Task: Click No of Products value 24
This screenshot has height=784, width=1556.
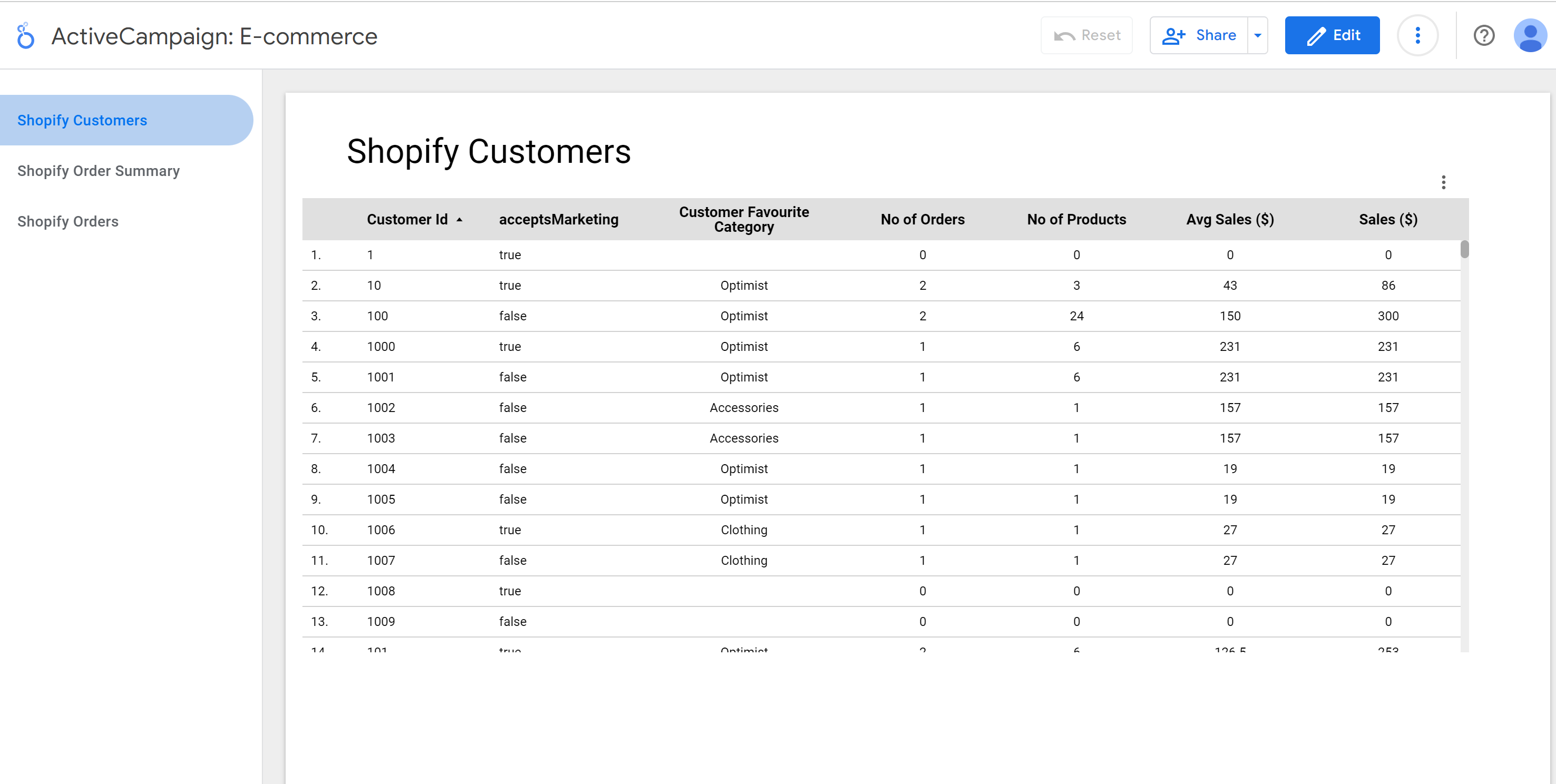Action: [x=1076, y=316]
